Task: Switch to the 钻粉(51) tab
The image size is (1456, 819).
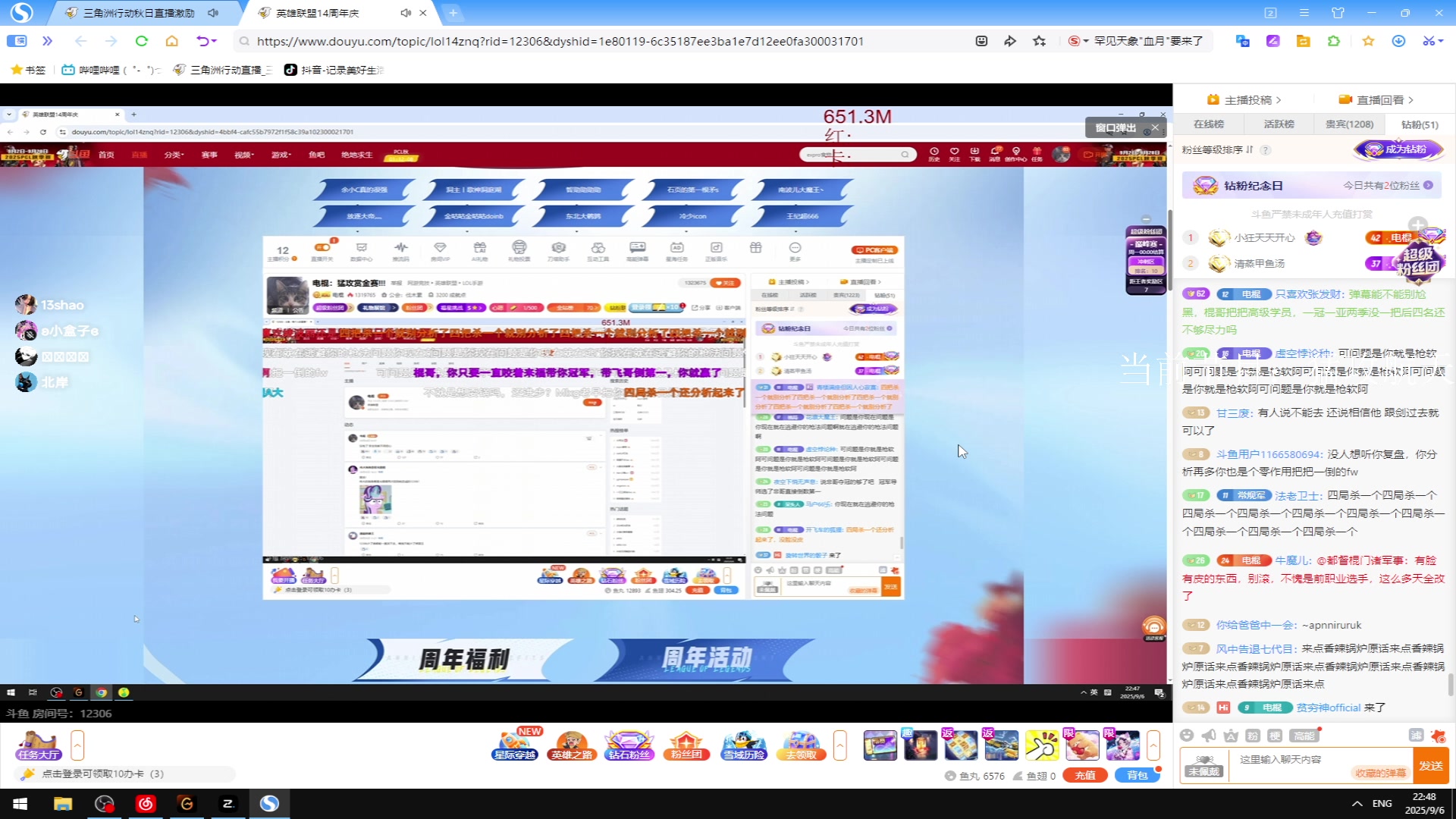Action: point(1420,124)
